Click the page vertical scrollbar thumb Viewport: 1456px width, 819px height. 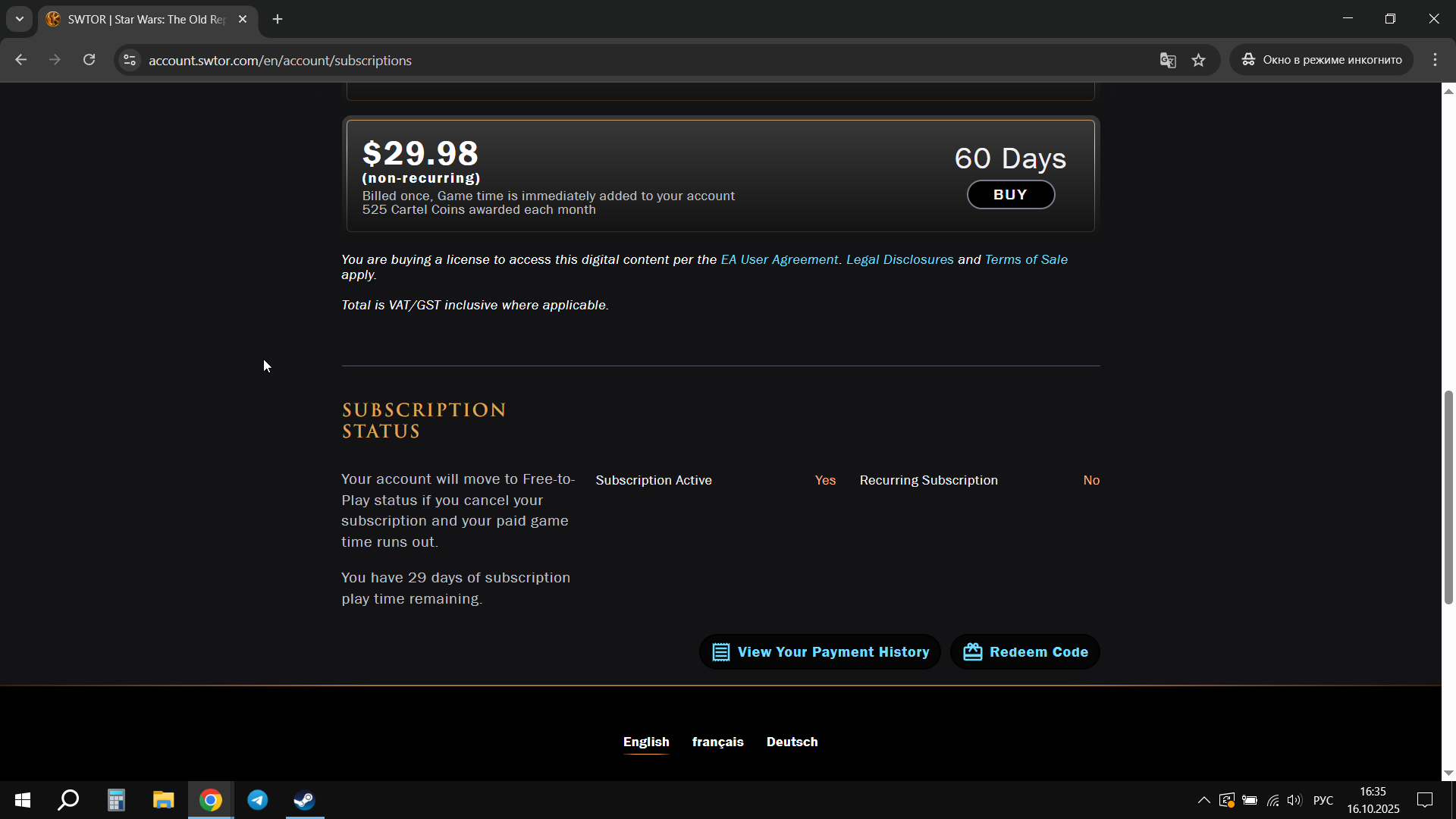click(1448, 497)
